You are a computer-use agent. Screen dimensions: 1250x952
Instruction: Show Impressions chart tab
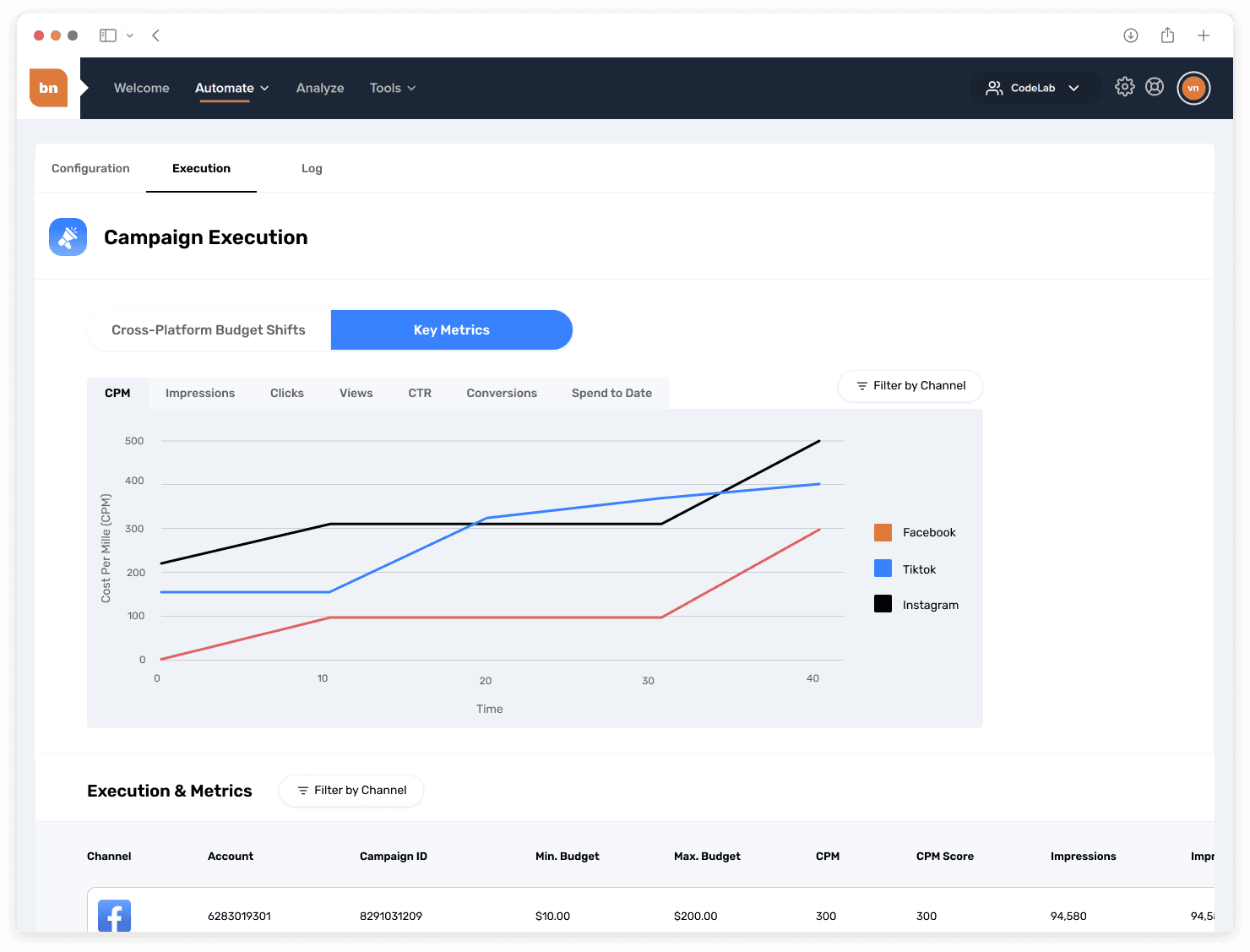coord(200,393)
